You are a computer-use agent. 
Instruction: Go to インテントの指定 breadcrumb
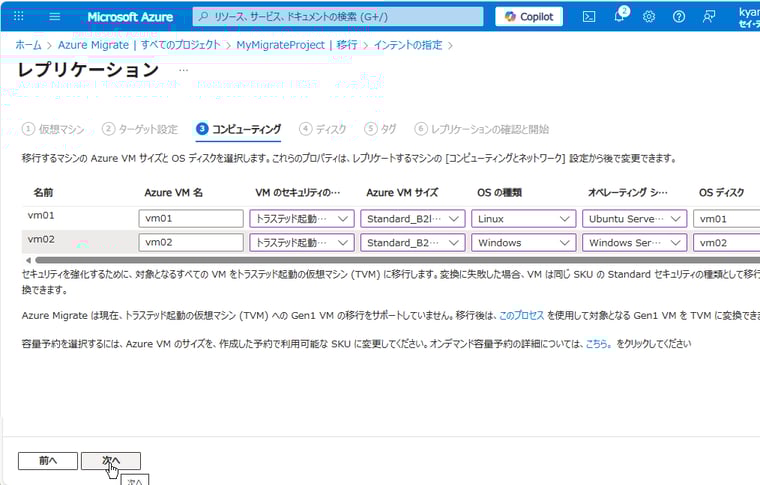(x=408, y=45)
